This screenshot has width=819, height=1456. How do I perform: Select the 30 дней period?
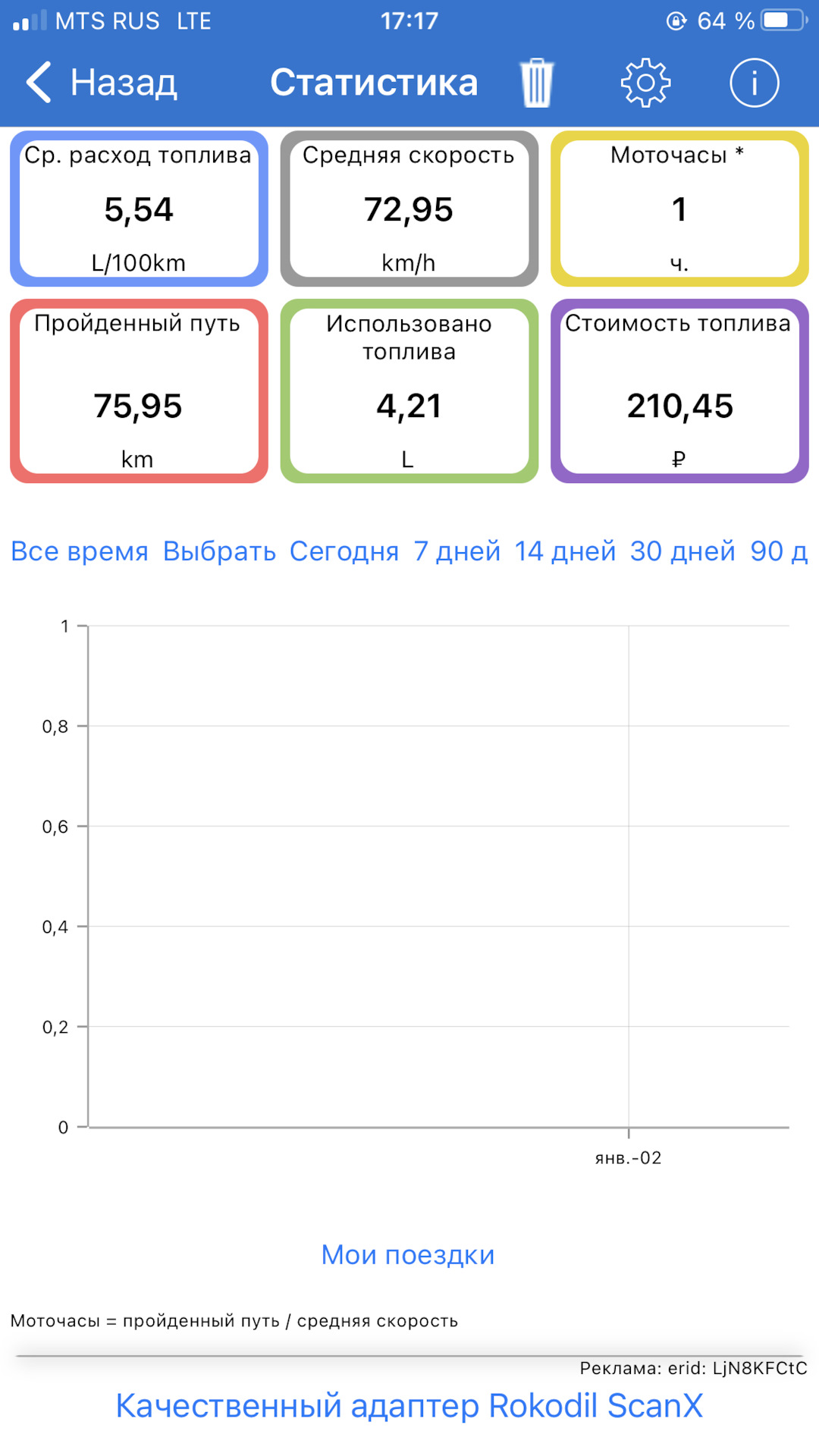click(682, 551)
